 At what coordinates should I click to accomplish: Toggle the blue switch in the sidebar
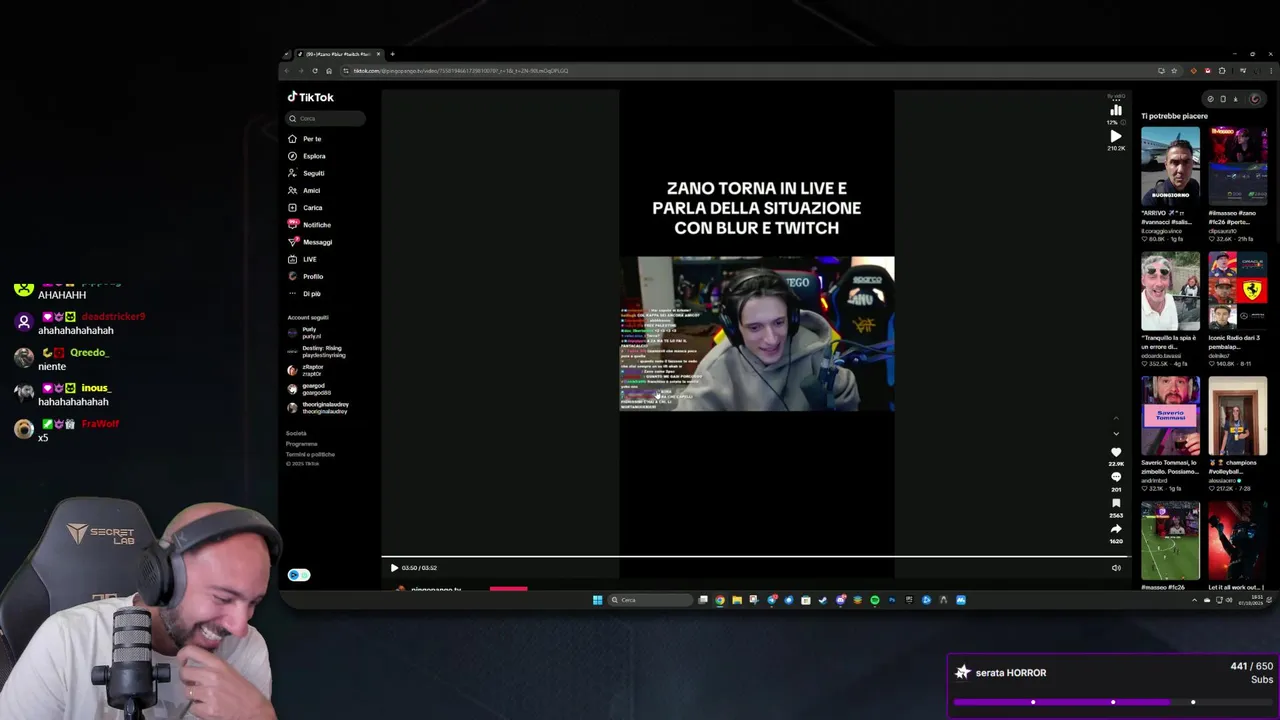click(x=299, y=575)
